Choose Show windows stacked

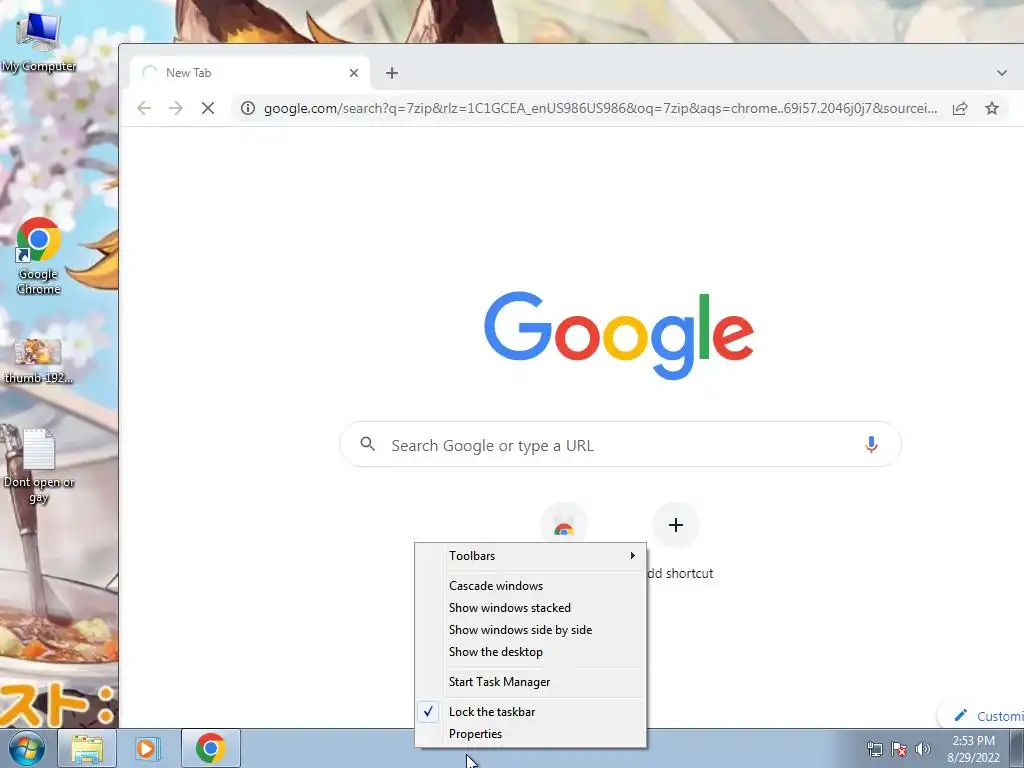click(x=530, y=608)
